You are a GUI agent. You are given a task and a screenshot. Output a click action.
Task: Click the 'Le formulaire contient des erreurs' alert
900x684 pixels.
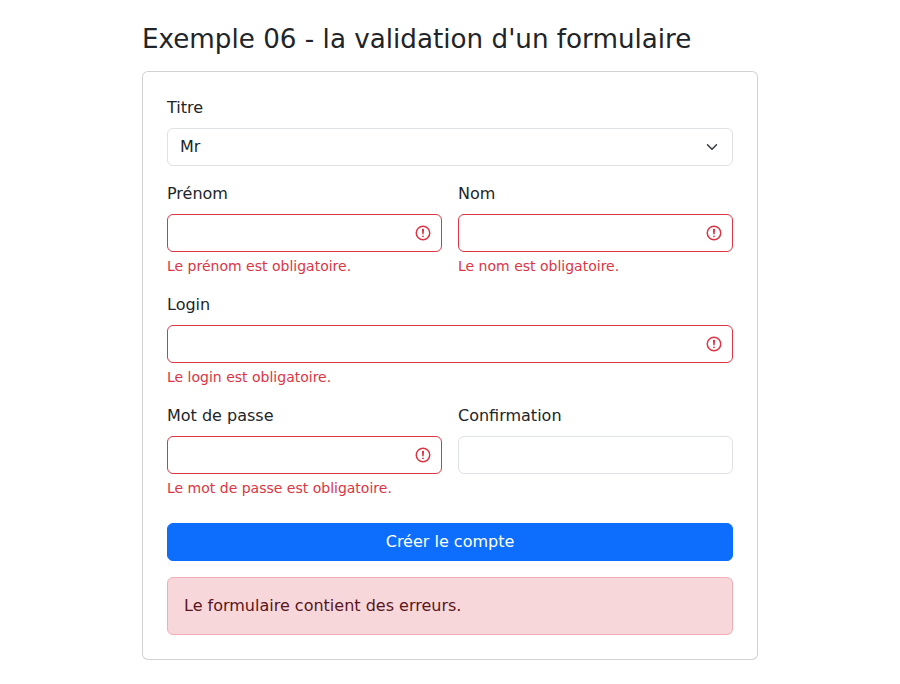pyautogui.click(x=450, y=606)
